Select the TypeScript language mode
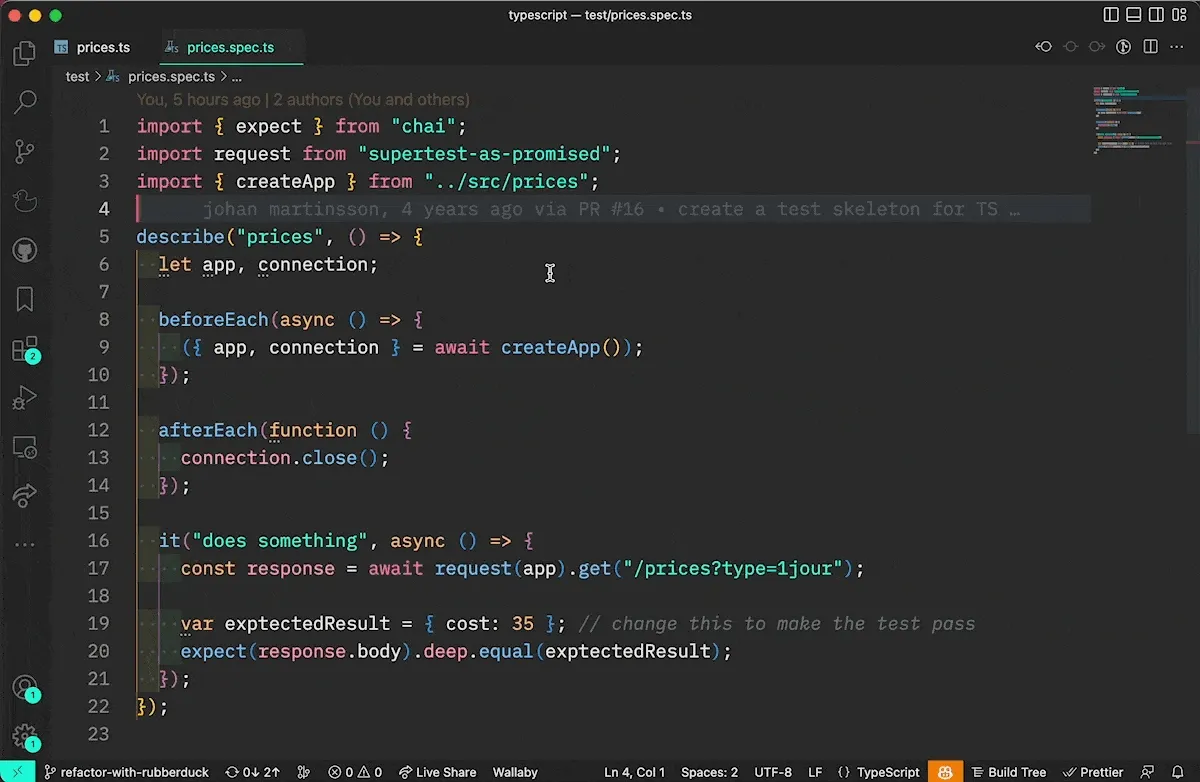The width and height of the screenshot is (1200, 782). pos(888,772)
